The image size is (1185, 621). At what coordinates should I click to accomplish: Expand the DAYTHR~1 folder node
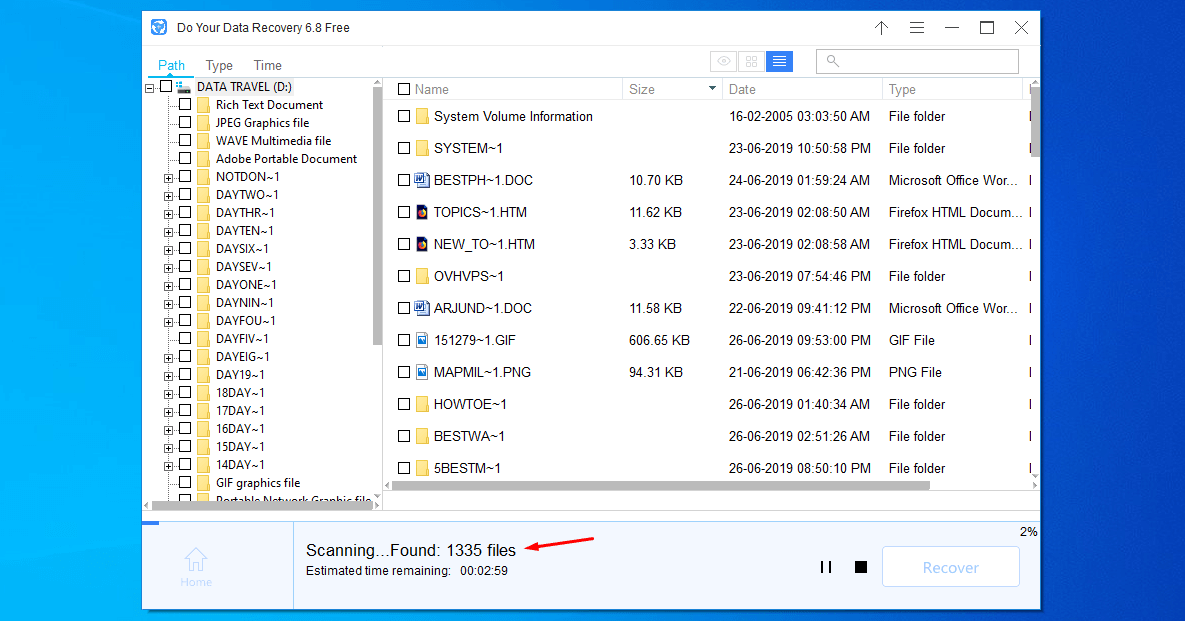(169, 215)
